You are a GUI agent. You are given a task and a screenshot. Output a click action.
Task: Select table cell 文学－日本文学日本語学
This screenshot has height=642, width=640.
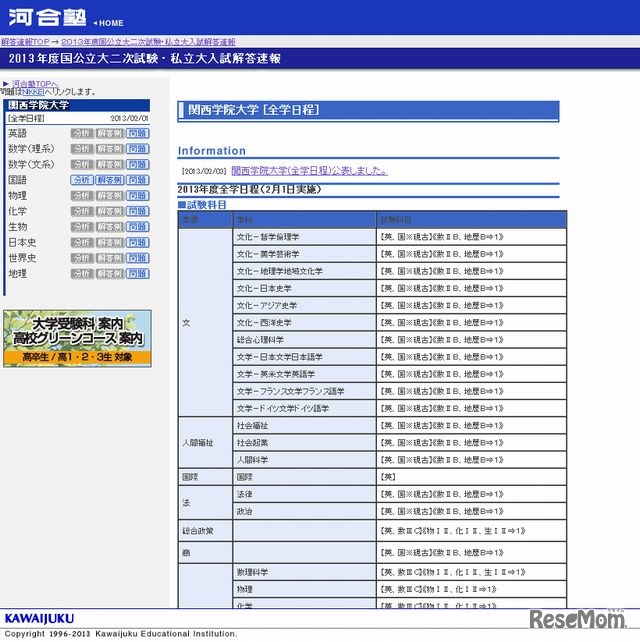[x=304, y=357]
